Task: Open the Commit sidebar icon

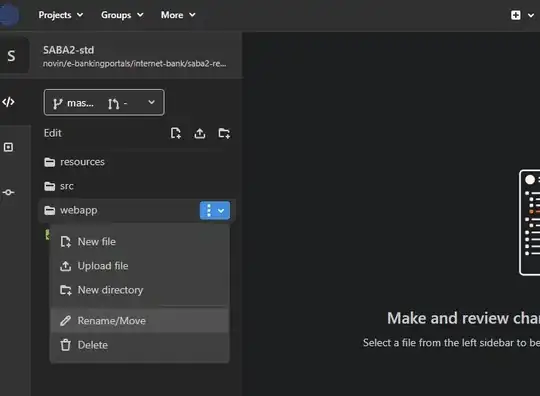Action: 9,192
